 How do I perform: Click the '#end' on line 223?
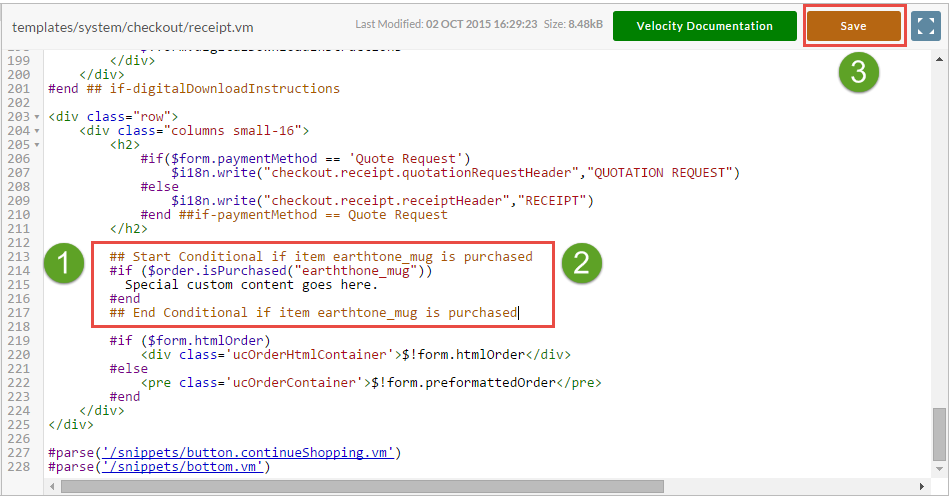(125, 396)
